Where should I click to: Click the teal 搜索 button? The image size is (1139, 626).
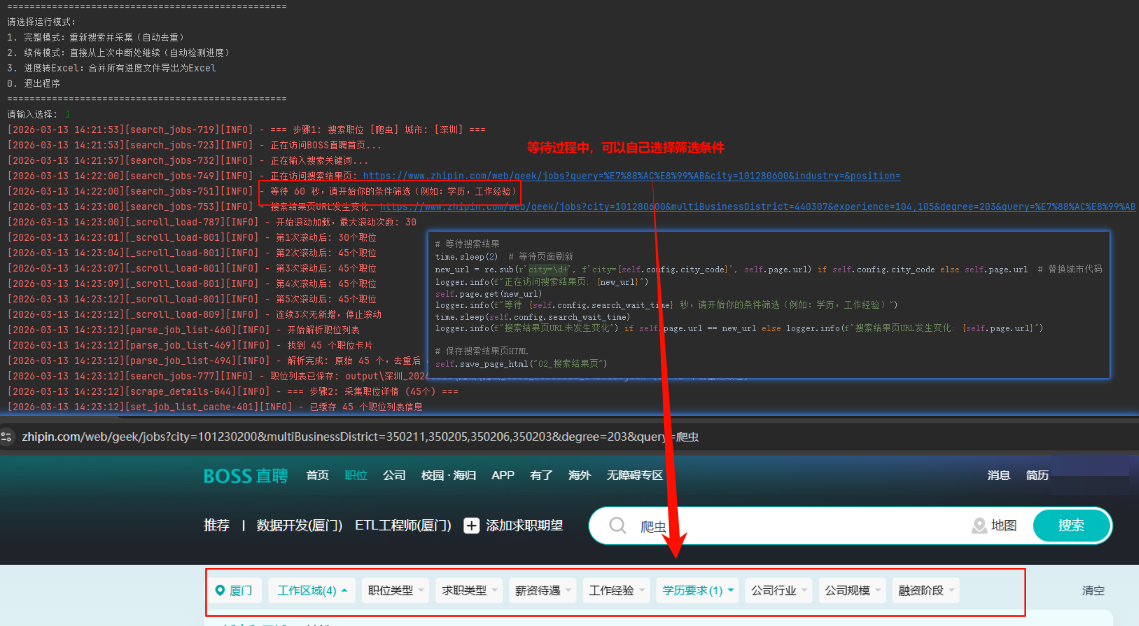(1071, 525)
